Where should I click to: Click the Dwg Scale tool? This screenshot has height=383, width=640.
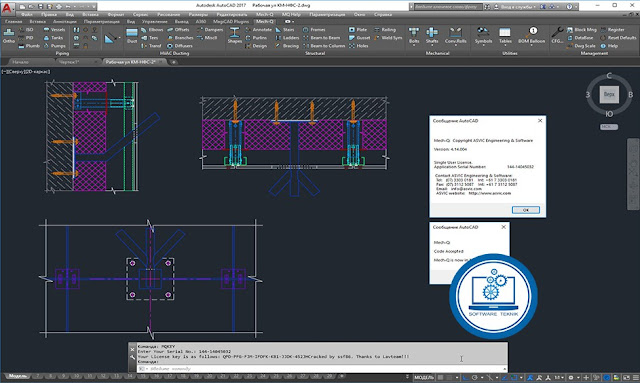pos(581,46)
